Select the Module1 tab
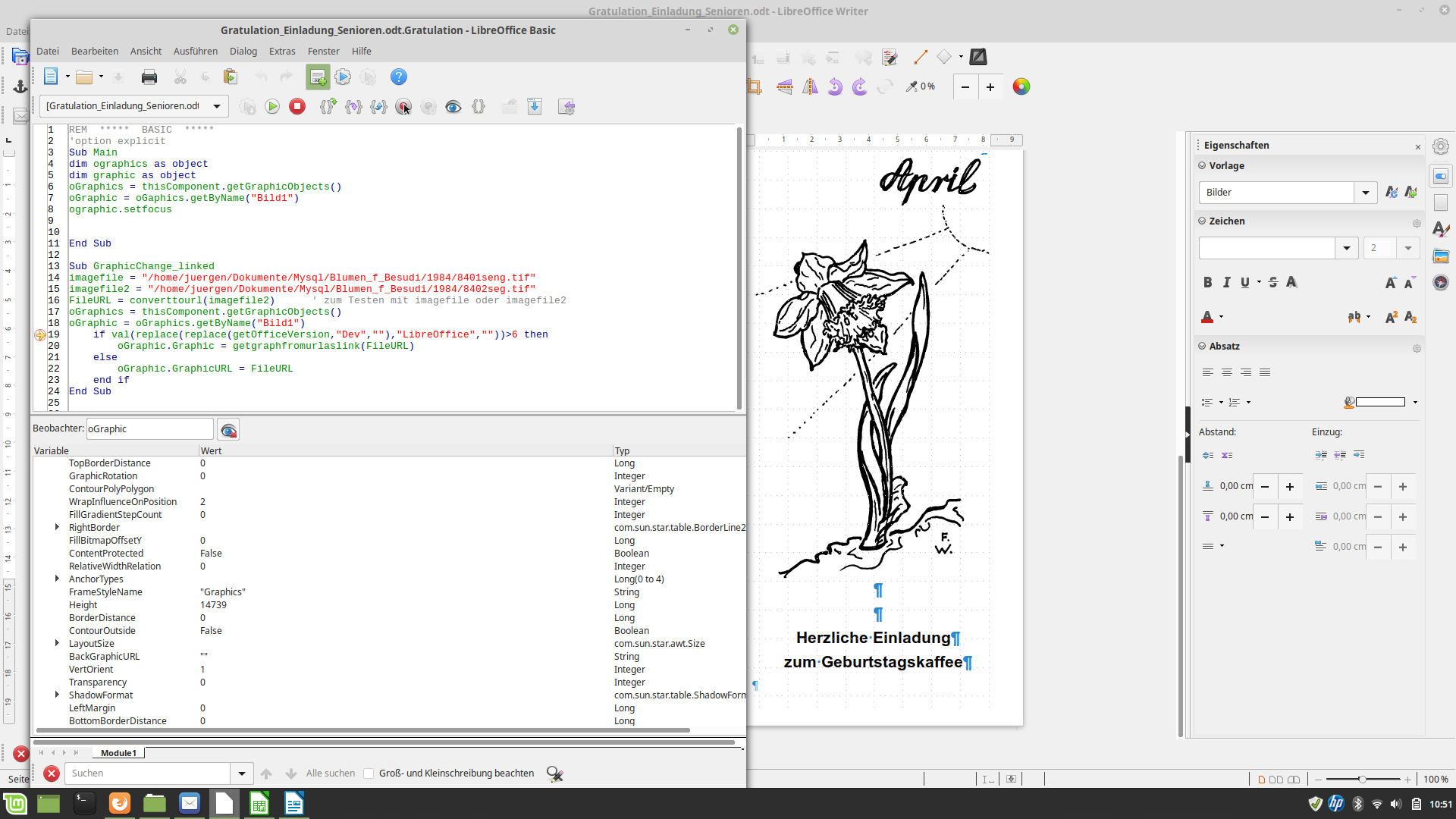 [119, 753]
